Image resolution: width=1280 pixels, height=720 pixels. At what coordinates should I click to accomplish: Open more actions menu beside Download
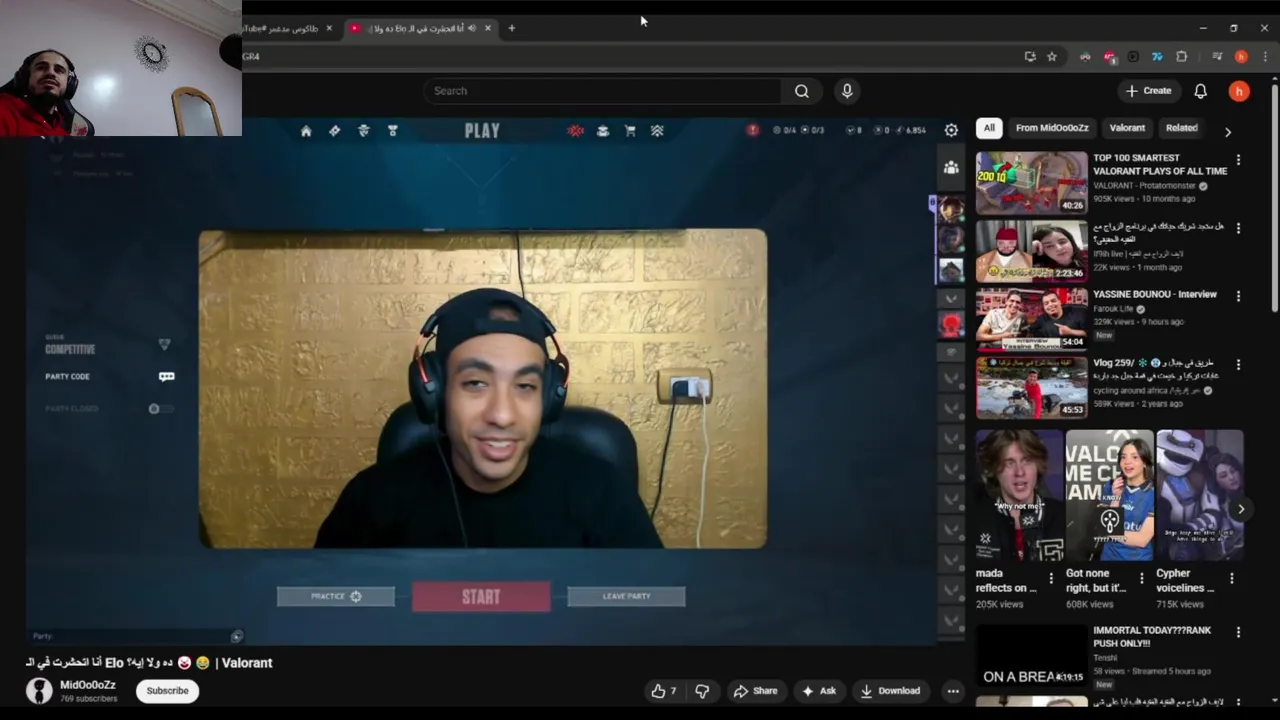[953, 691]
